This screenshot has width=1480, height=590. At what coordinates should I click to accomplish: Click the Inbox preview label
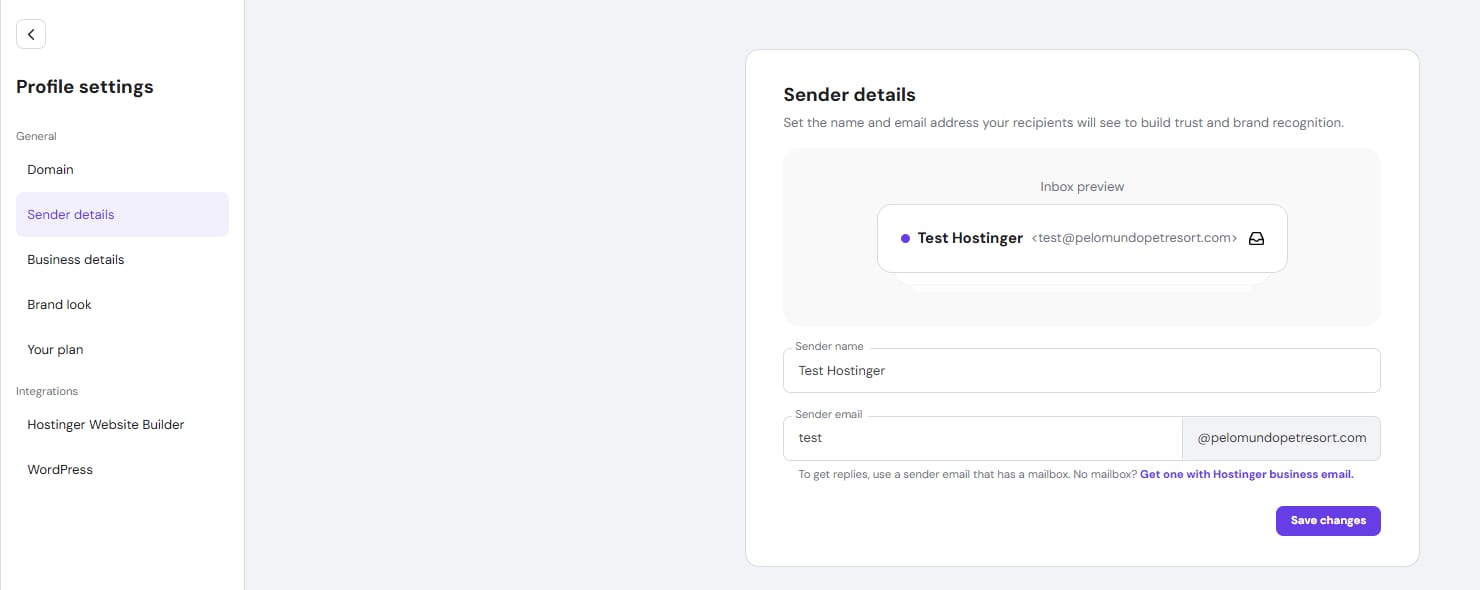[1082, 187]
